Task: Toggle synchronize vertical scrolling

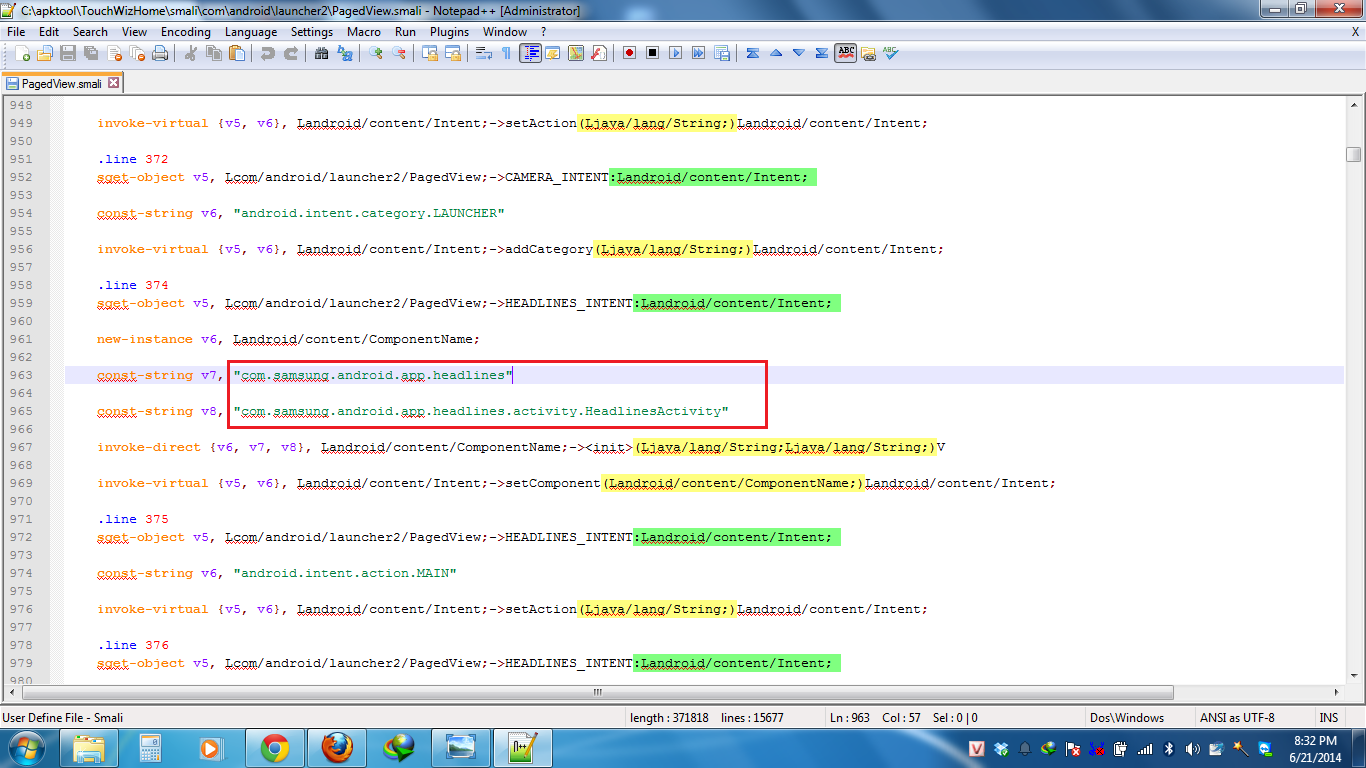Action: click(x=429, y=53)
